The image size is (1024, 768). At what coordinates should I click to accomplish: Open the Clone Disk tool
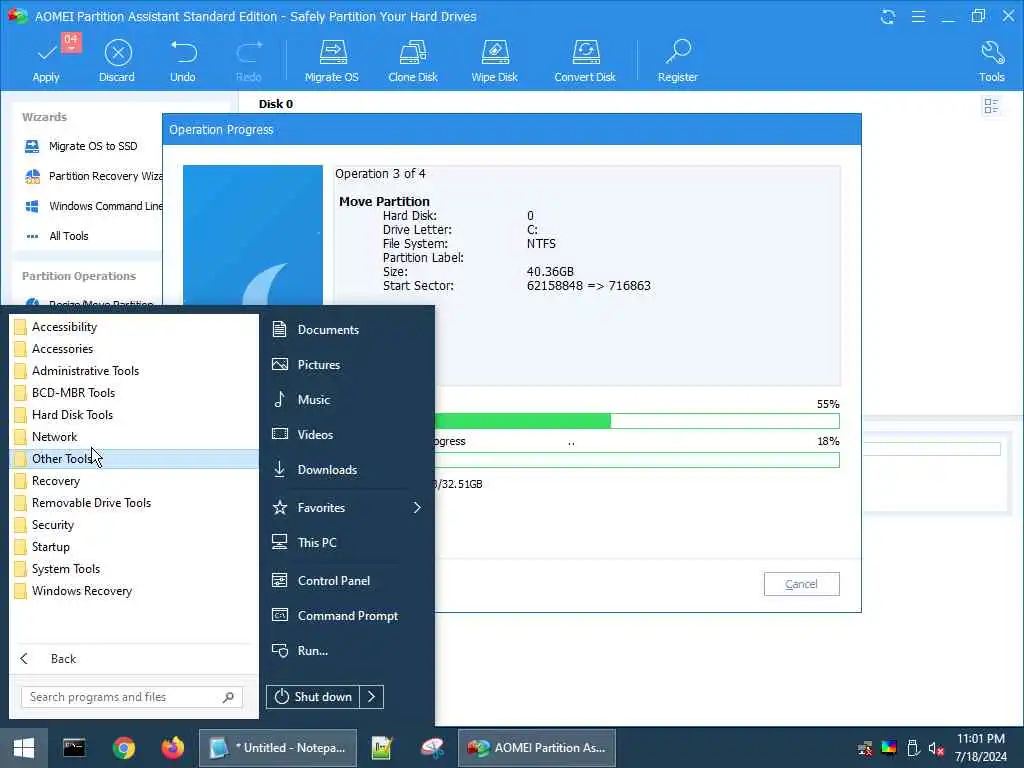pos(413,59)
